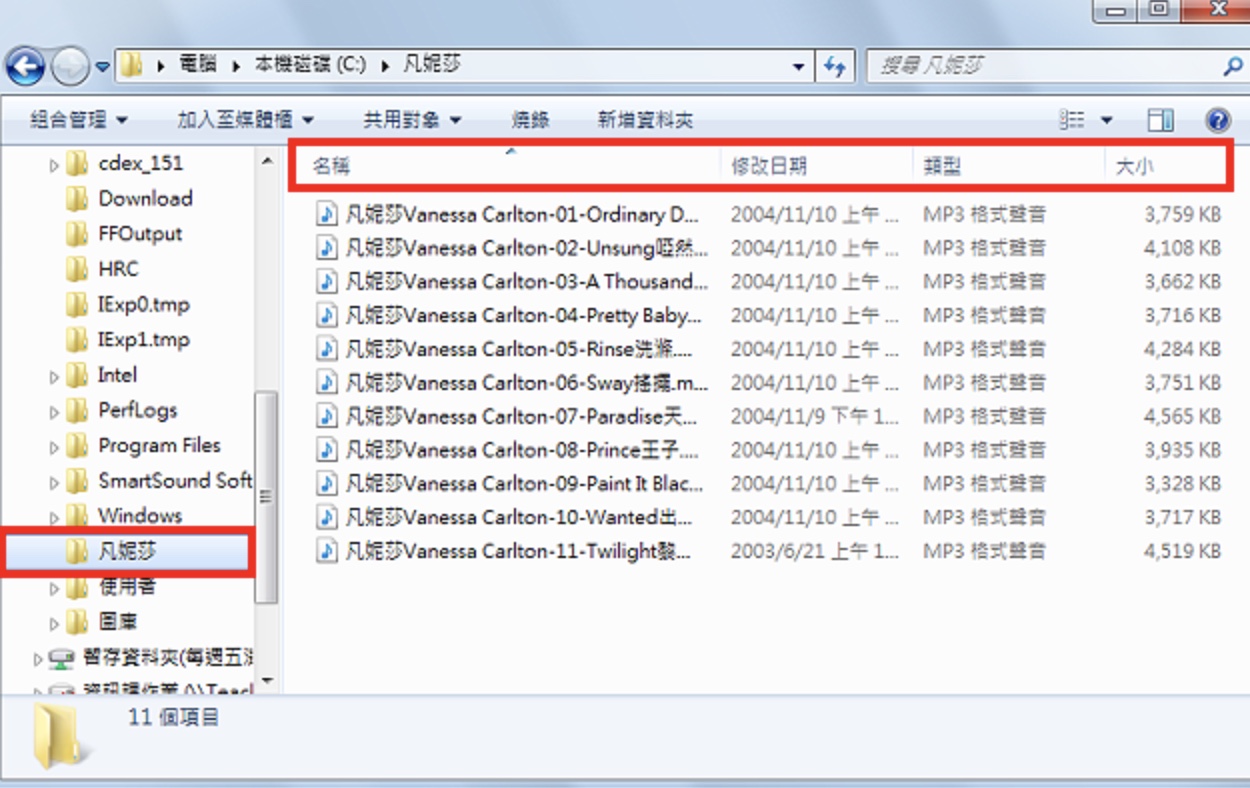Open address bar history dropdown arrow
1250x788 pixels.
point(798,67)
